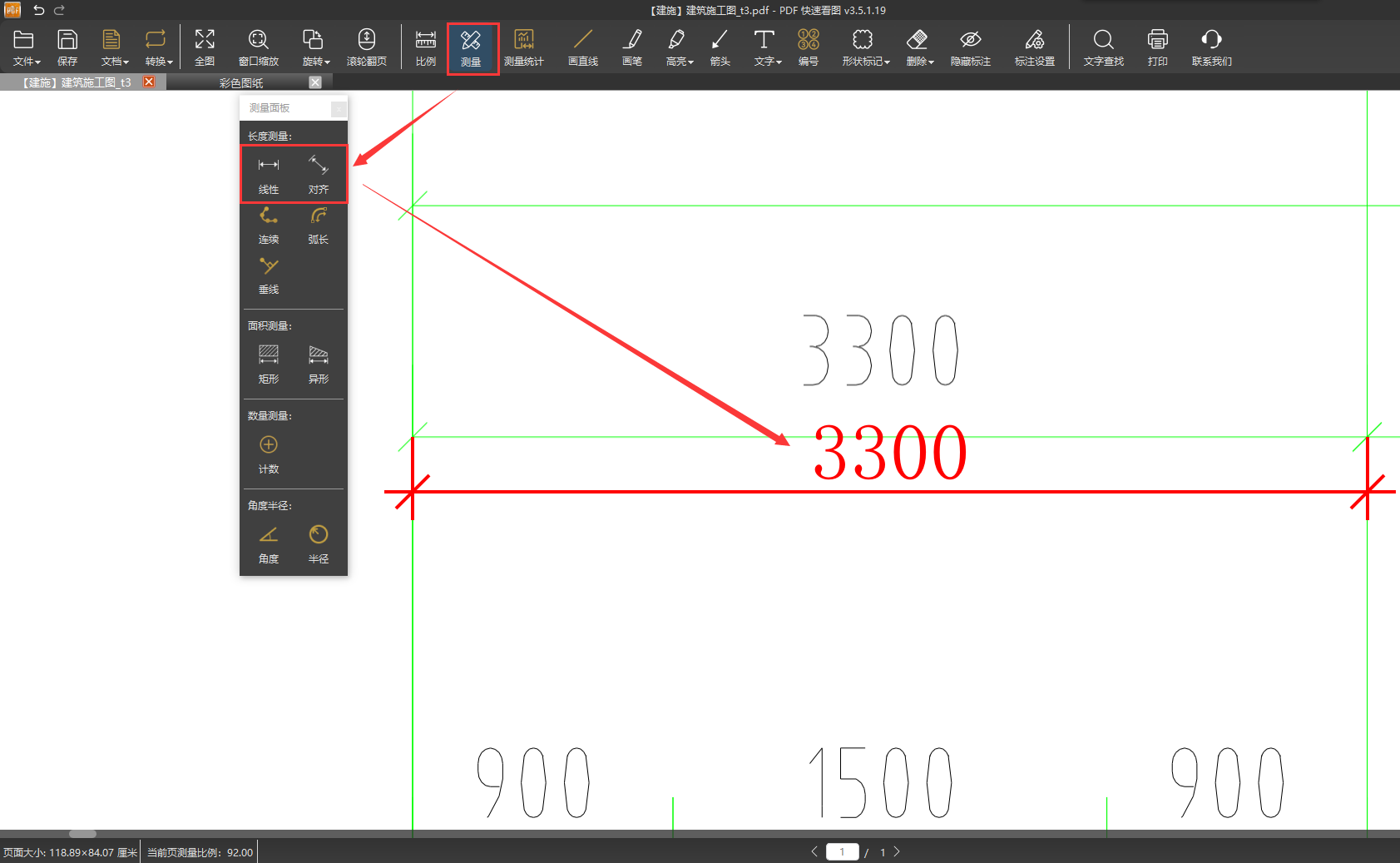Select the 角度 angle tool
Screen dimensions: 1400x863
[269, 544]
